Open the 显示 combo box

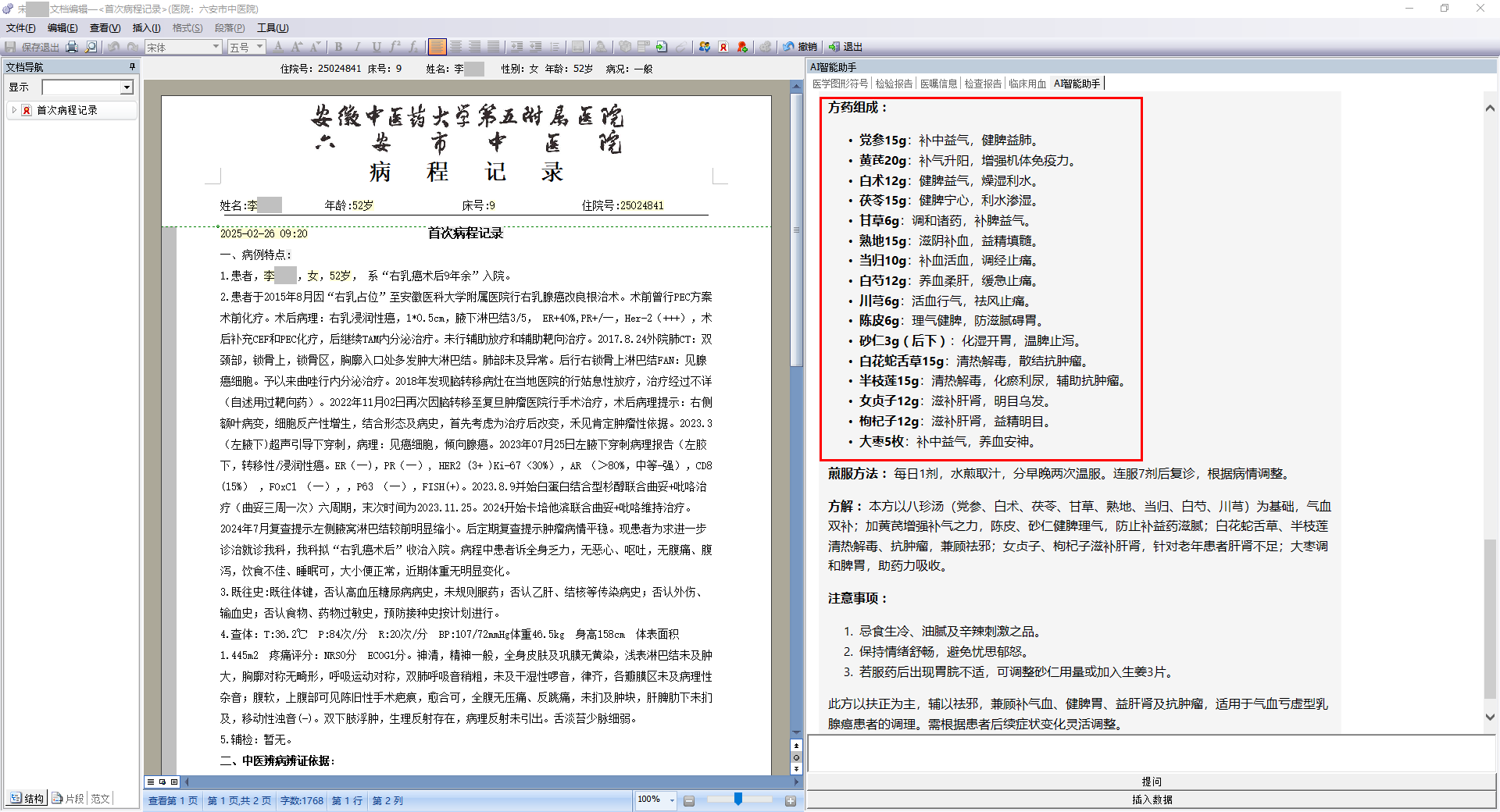pos(127,87)
